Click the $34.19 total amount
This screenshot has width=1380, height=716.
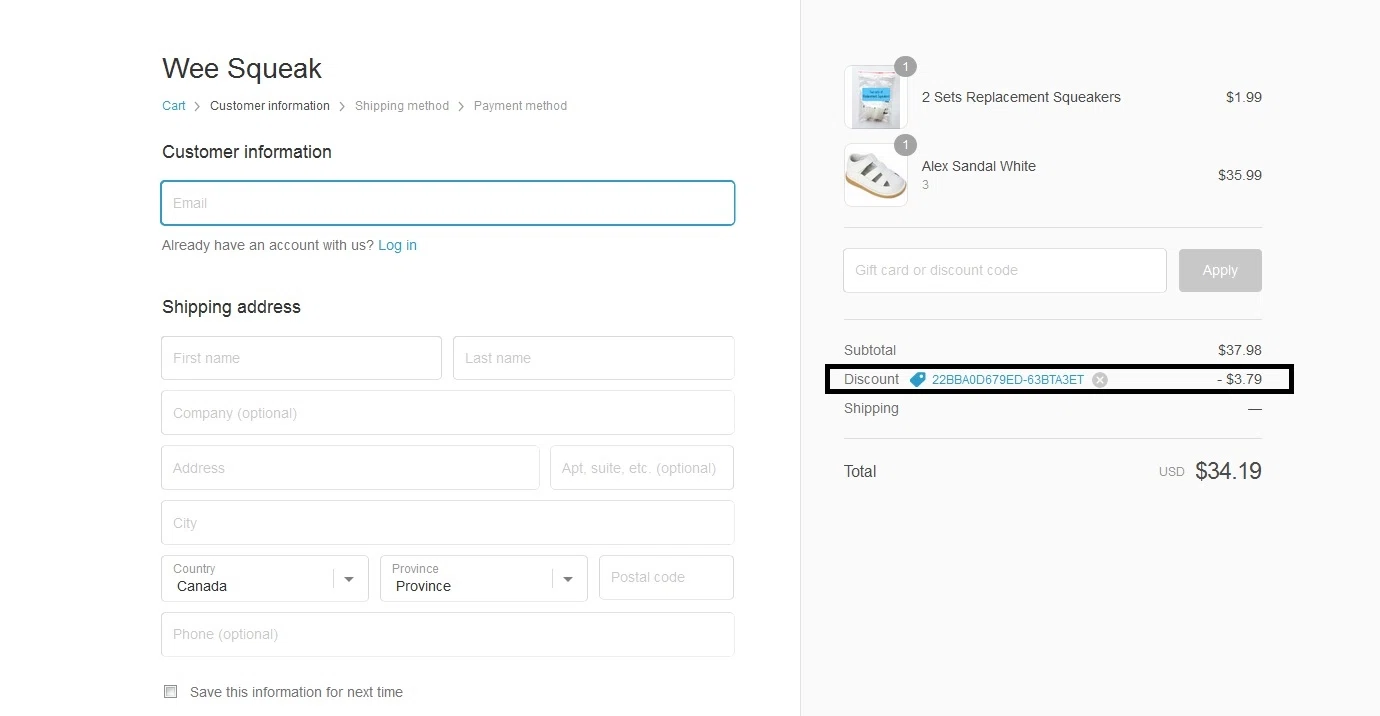tap(1228, 471)
